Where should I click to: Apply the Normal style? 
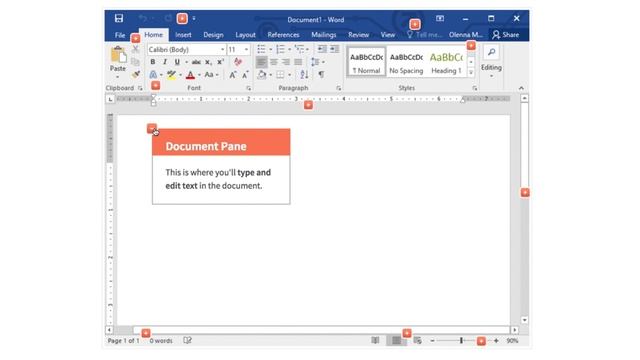coord(367,62)
